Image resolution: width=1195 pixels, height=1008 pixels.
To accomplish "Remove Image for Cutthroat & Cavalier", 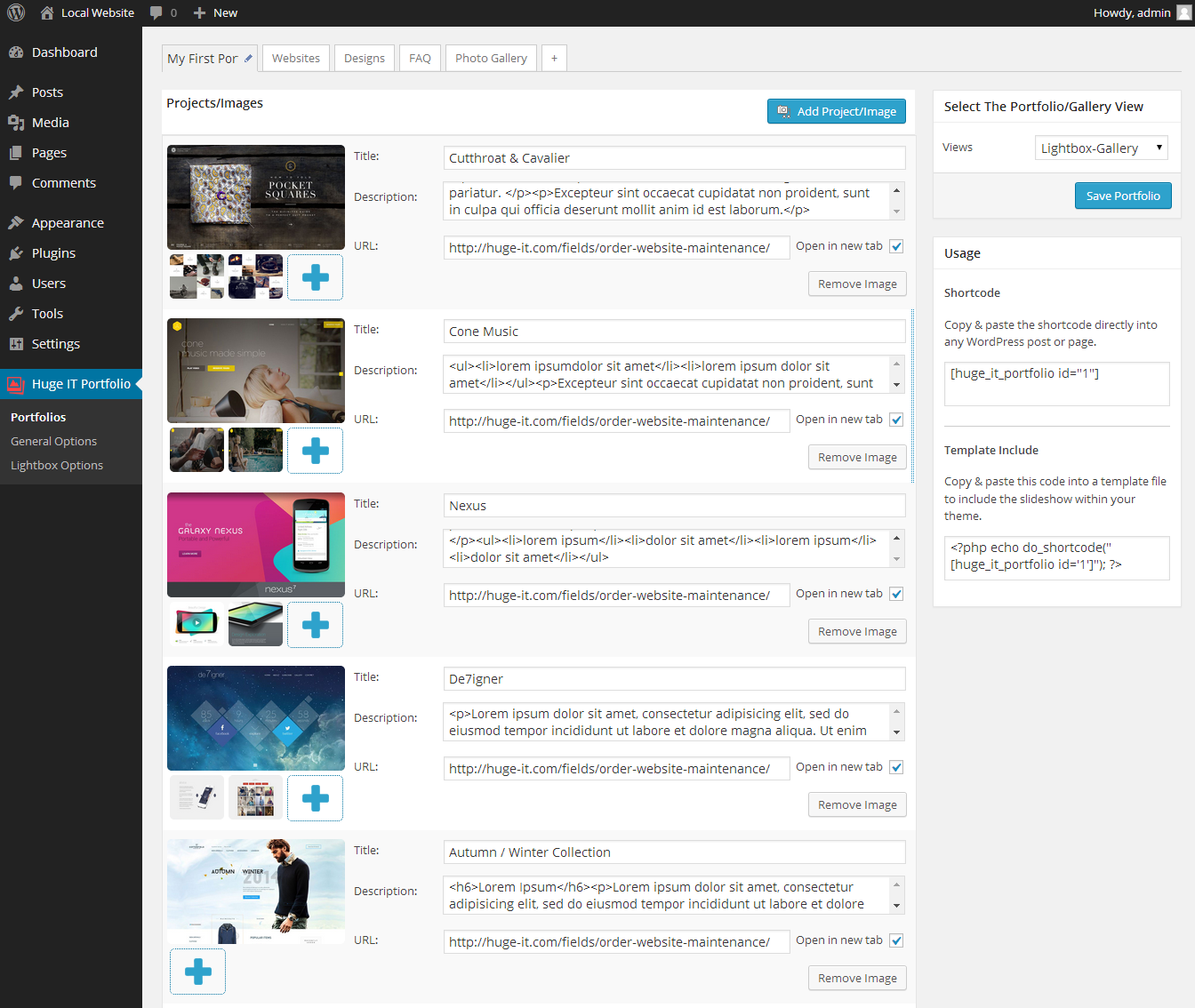I will coord(857,284).
